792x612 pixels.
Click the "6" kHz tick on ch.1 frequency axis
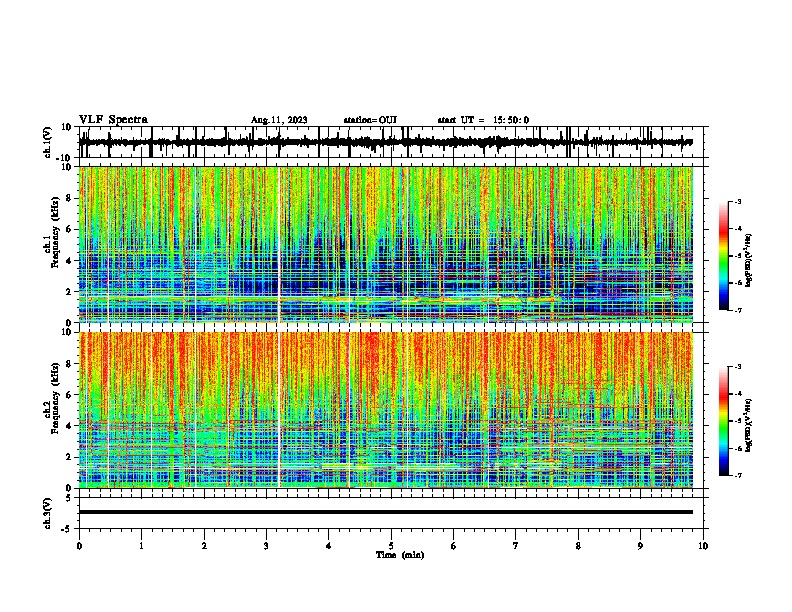point(70,229)
